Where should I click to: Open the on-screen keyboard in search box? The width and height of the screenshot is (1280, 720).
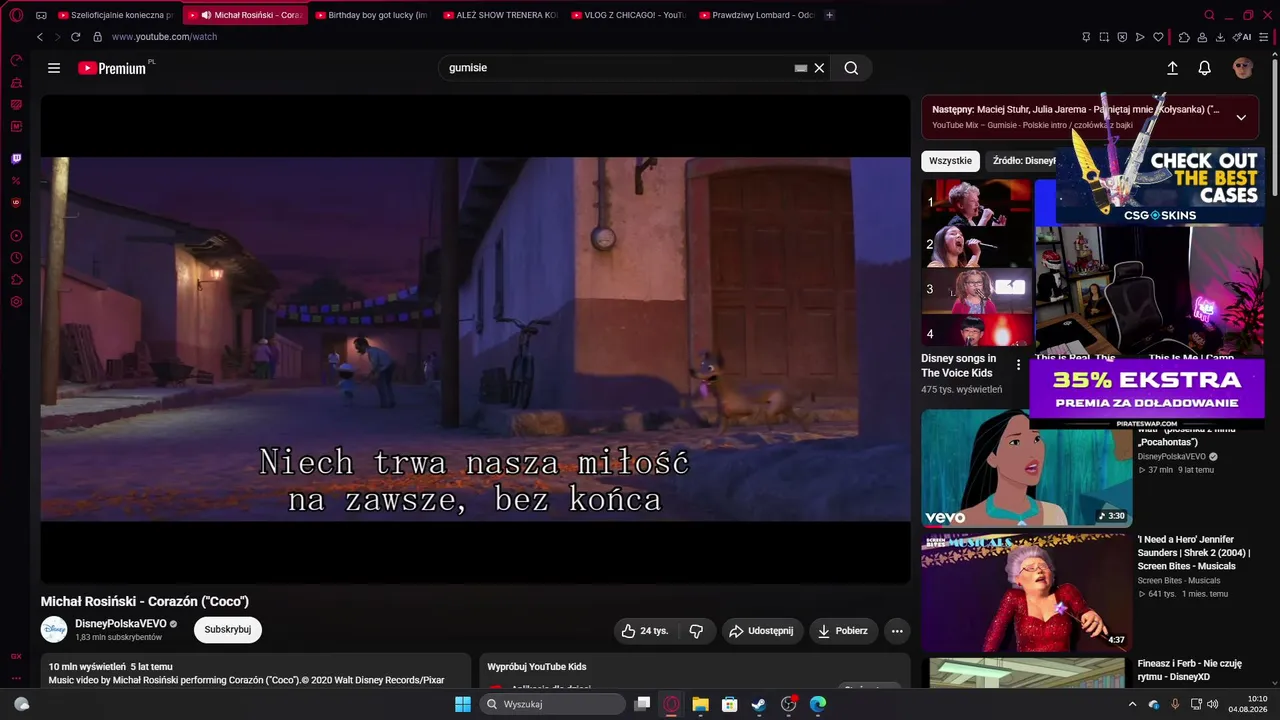[x=800, y=68]
